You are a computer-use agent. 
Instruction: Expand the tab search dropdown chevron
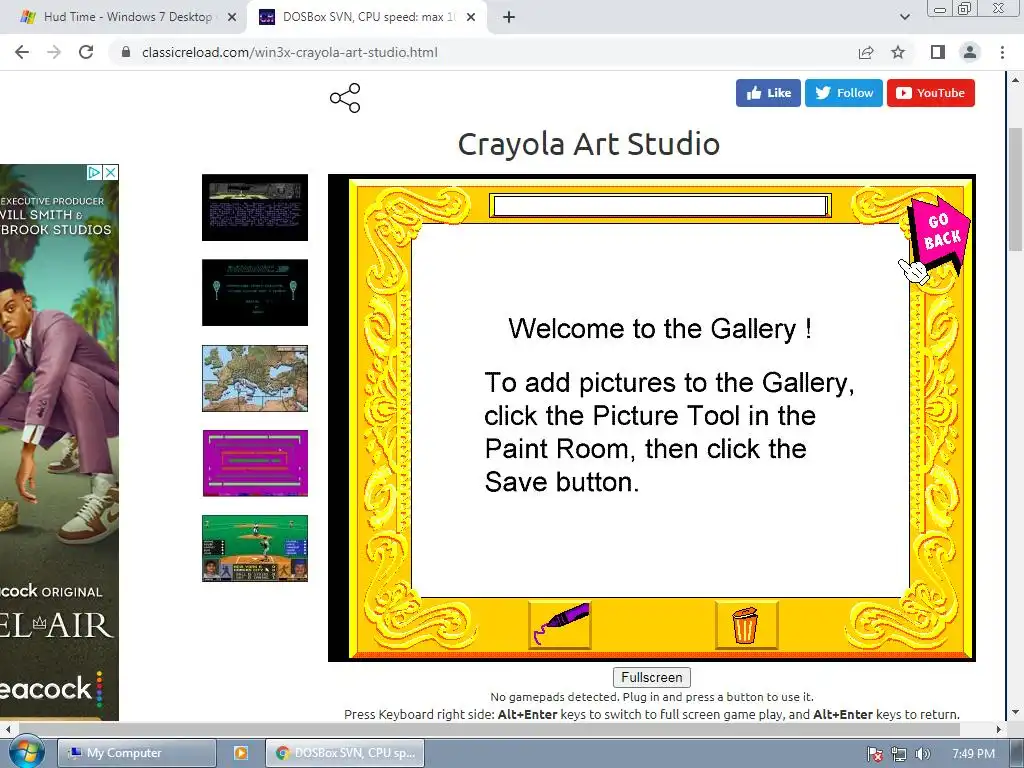(904, 17)
